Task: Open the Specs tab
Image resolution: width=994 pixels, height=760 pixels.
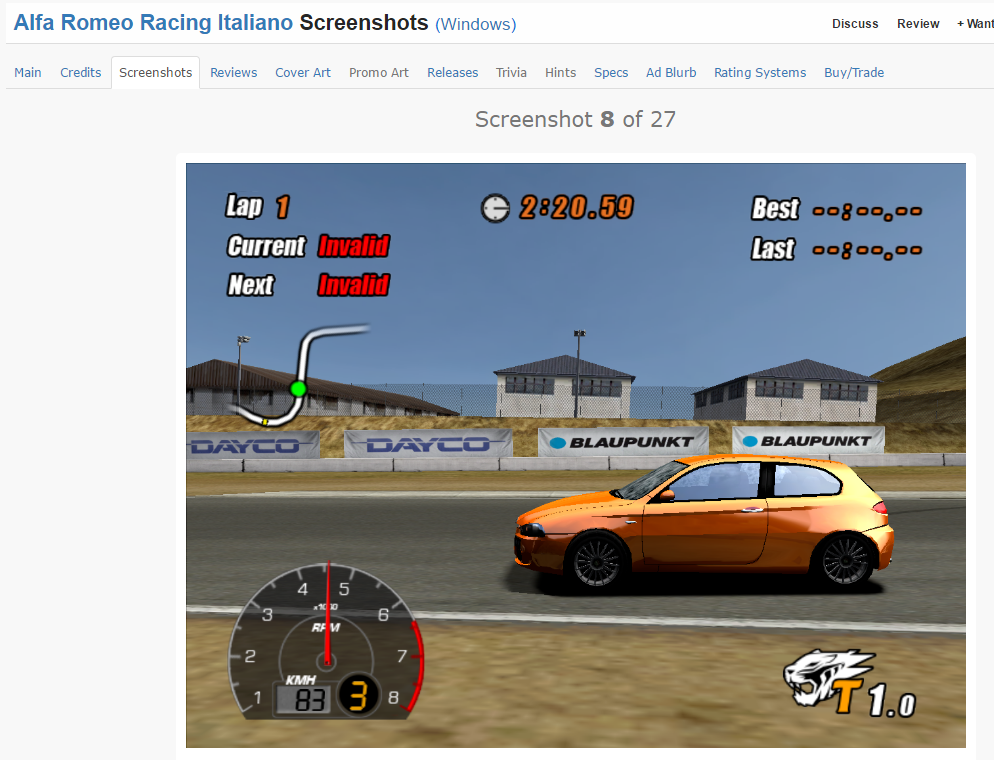Action: [x=610, y=73]
